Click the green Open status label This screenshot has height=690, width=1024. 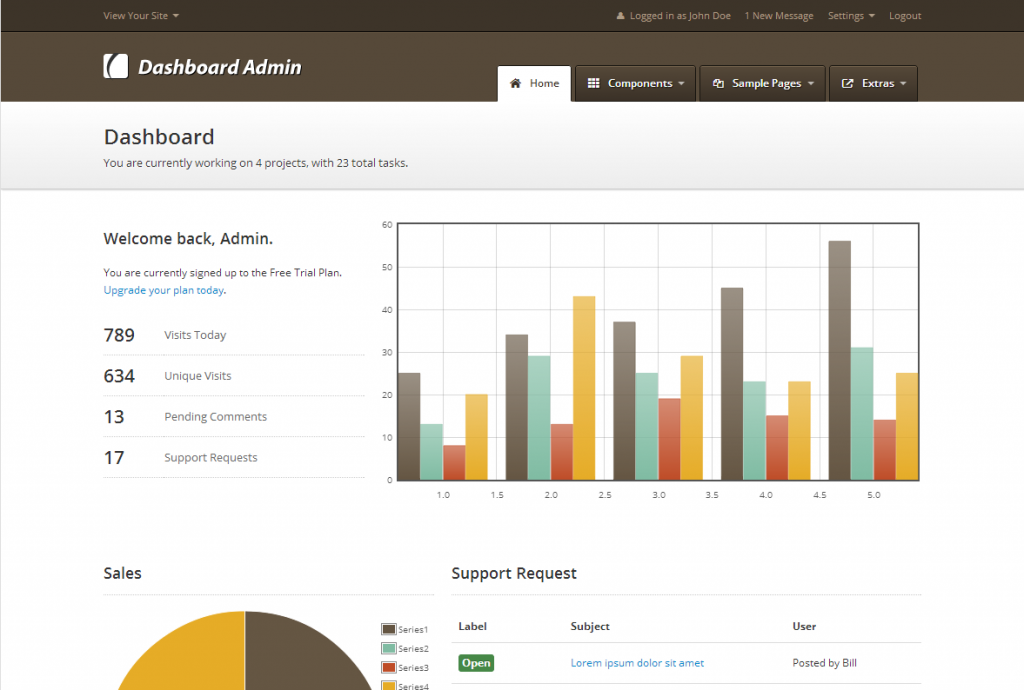click(x=476, y=663)
